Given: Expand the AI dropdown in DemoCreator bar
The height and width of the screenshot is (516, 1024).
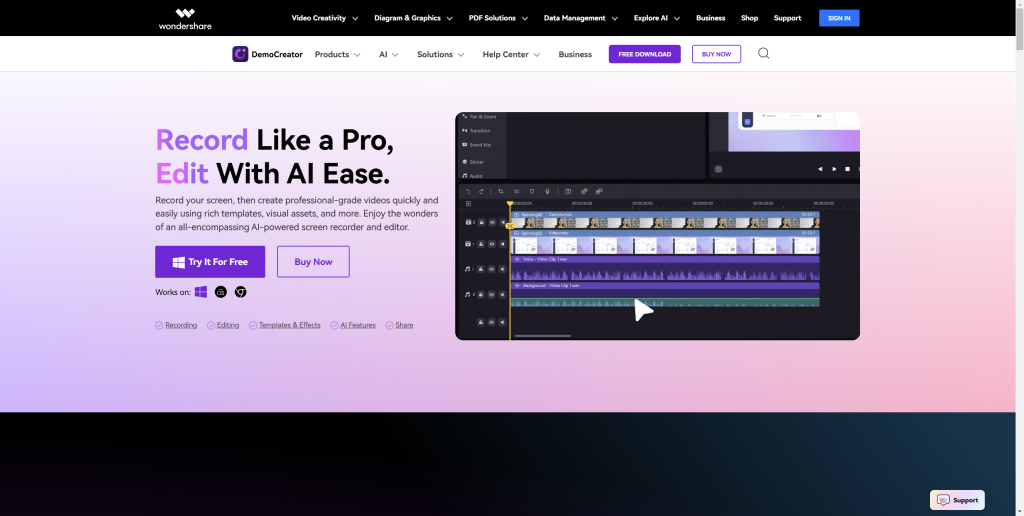Looking at the screenshot, I should pyautogui.click(x=389, y=54).
